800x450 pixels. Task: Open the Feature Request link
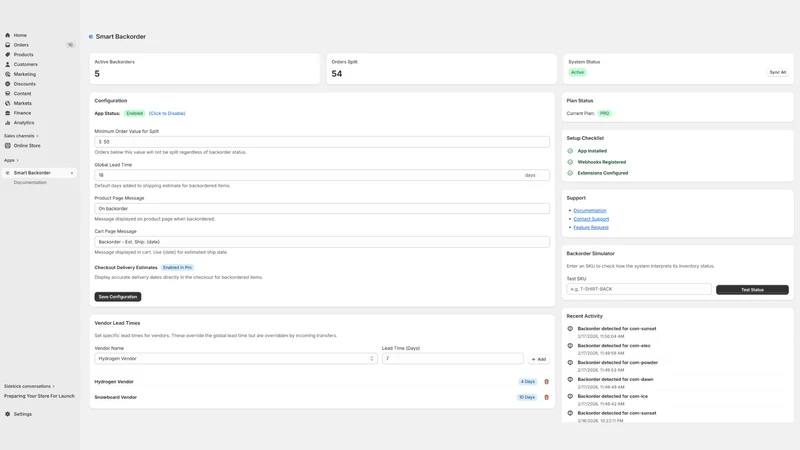(591, 228)
